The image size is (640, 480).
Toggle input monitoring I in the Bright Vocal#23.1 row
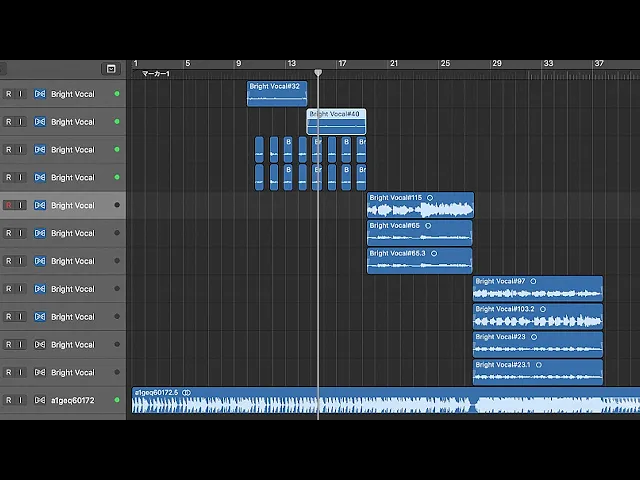20,372
